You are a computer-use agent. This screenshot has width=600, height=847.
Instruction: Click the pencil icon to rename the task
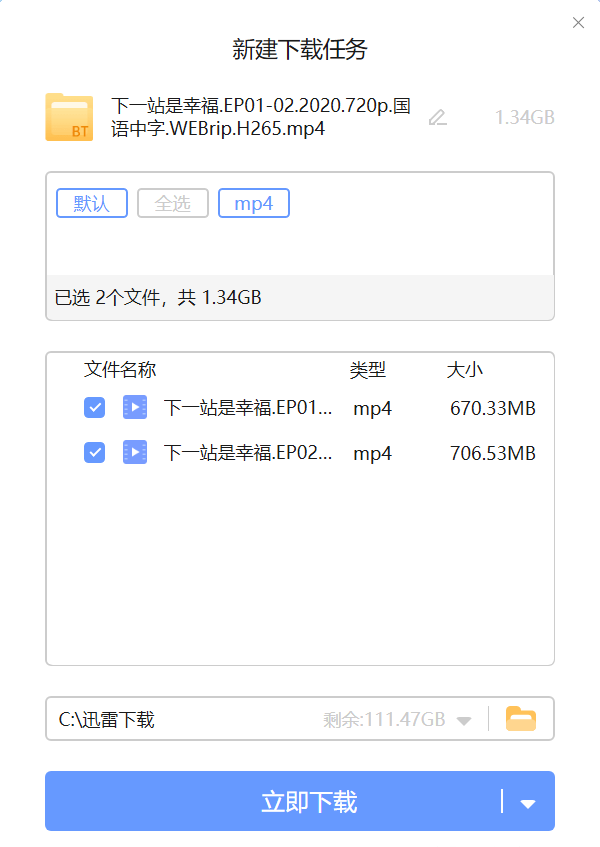(x=437, y=117)
